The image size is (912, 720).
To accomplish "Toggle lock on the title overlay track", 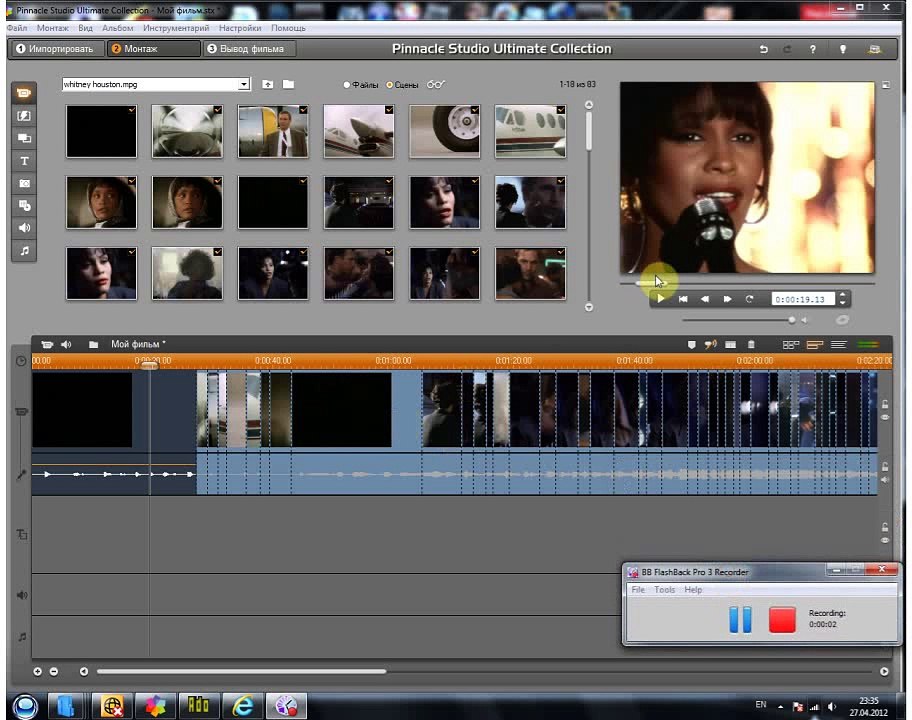I will (x=885, y=527).
